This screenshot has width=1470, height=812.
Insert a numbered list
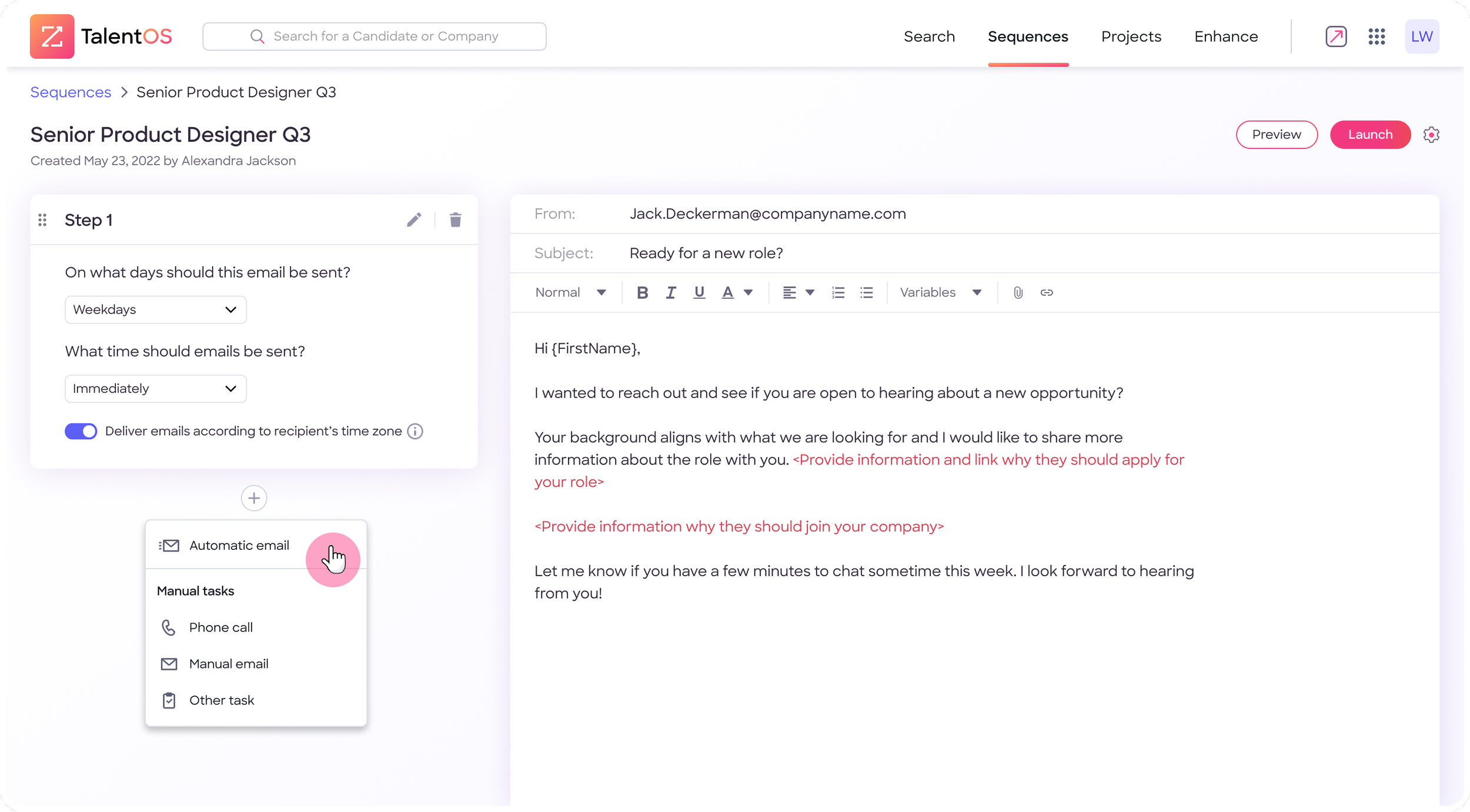[838, 293]
